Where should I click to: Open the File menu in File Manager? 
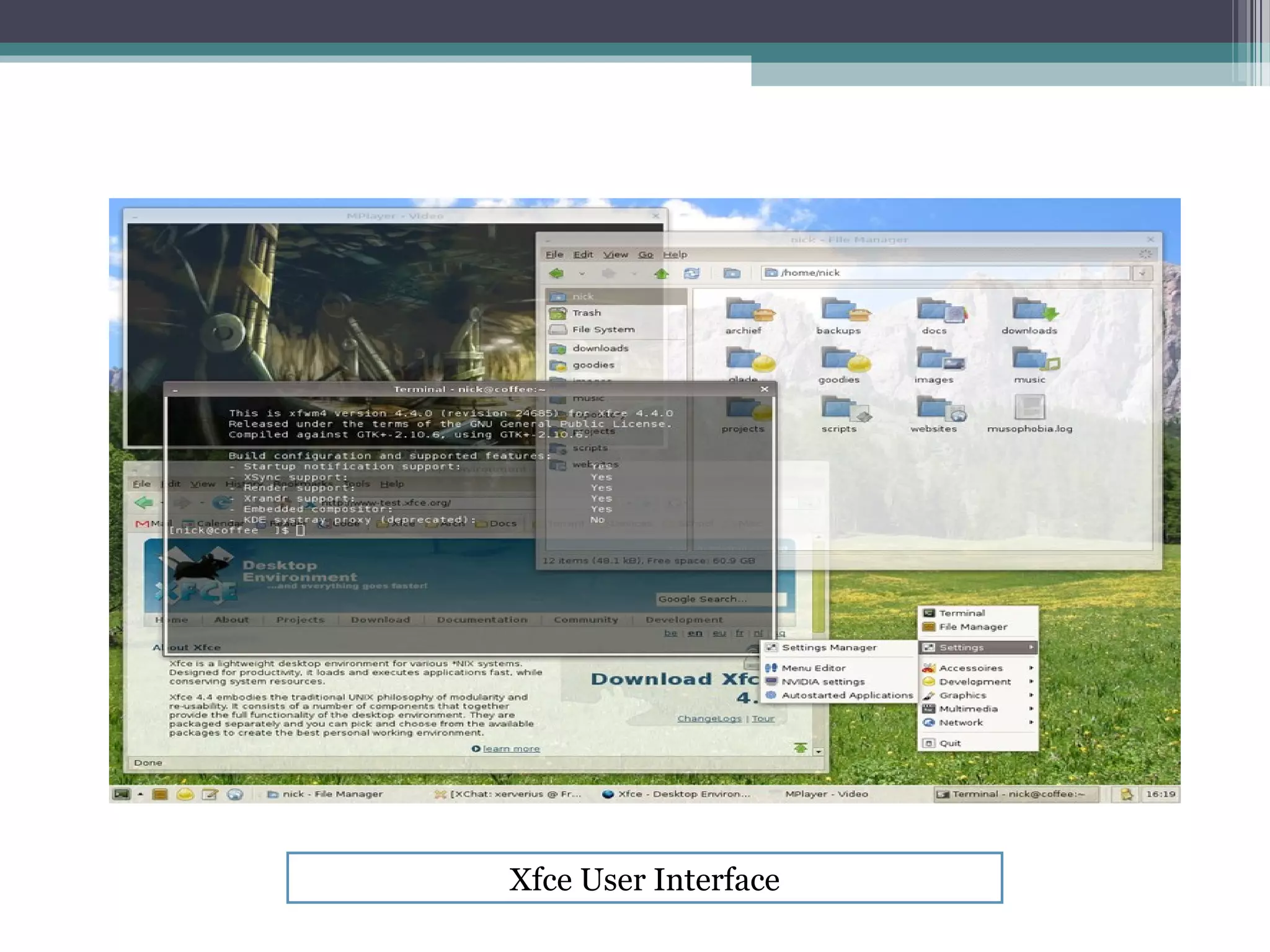click(554, 254)
